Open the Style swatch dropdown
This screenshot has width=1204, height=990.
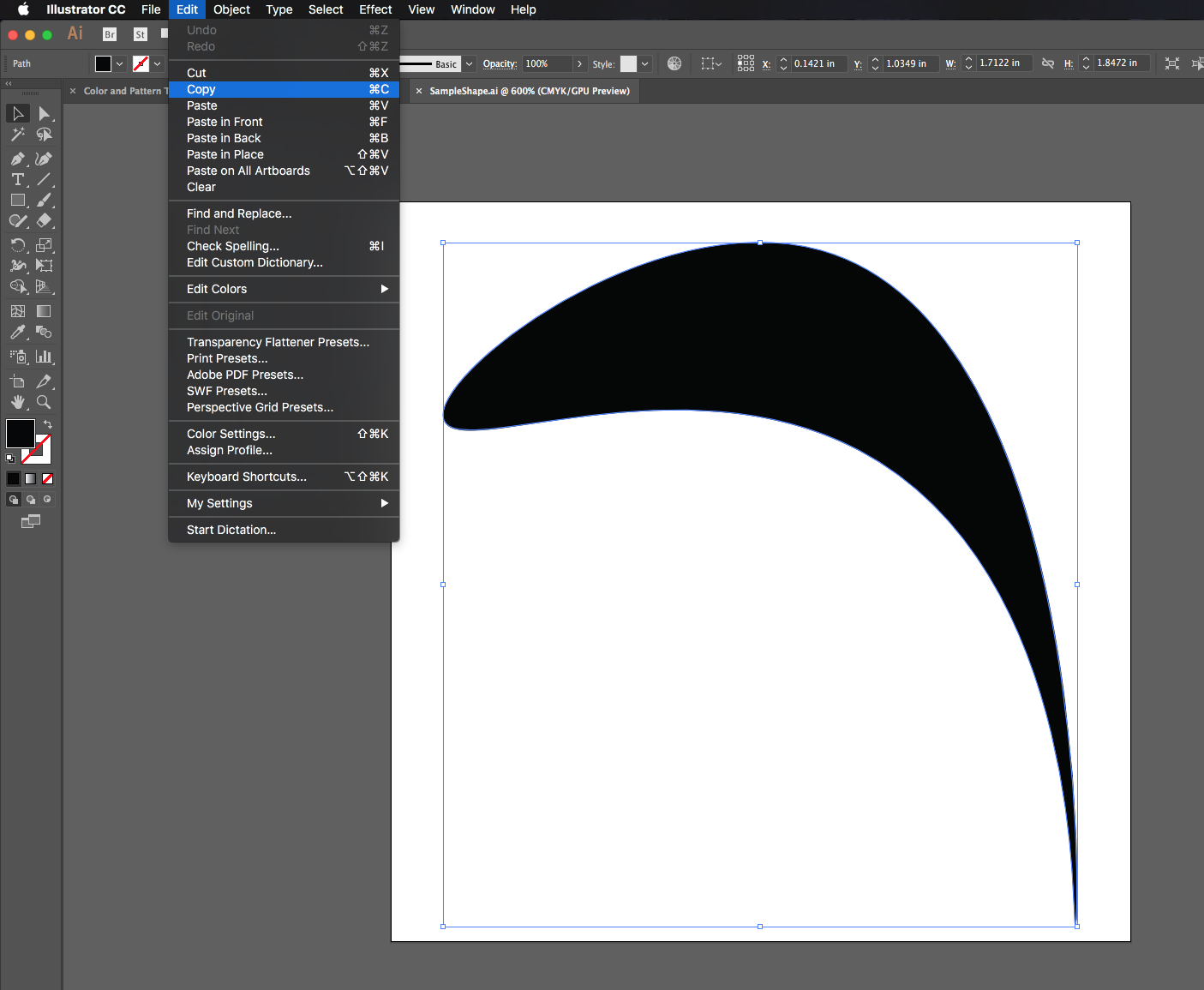[x=645, y=63]
